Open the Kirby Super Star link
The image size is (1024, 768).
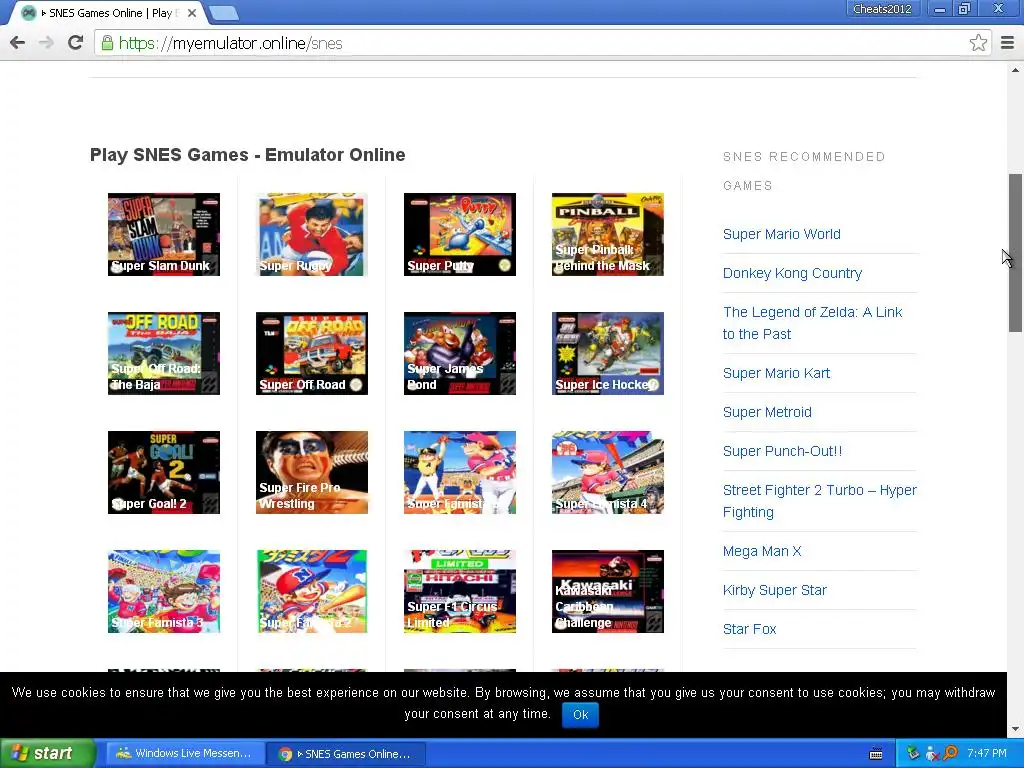click(x=775, y=590)
